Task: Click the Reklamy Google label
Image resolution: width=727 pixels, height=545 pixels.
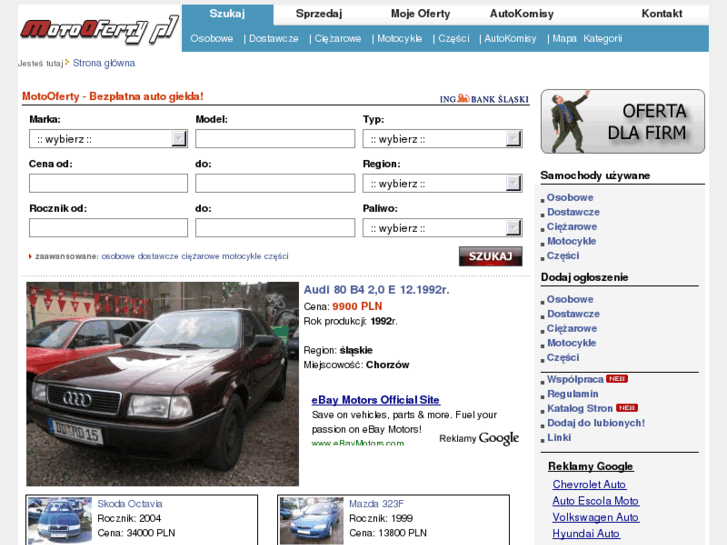Action: pyautogui.click(x=479, y=438)
